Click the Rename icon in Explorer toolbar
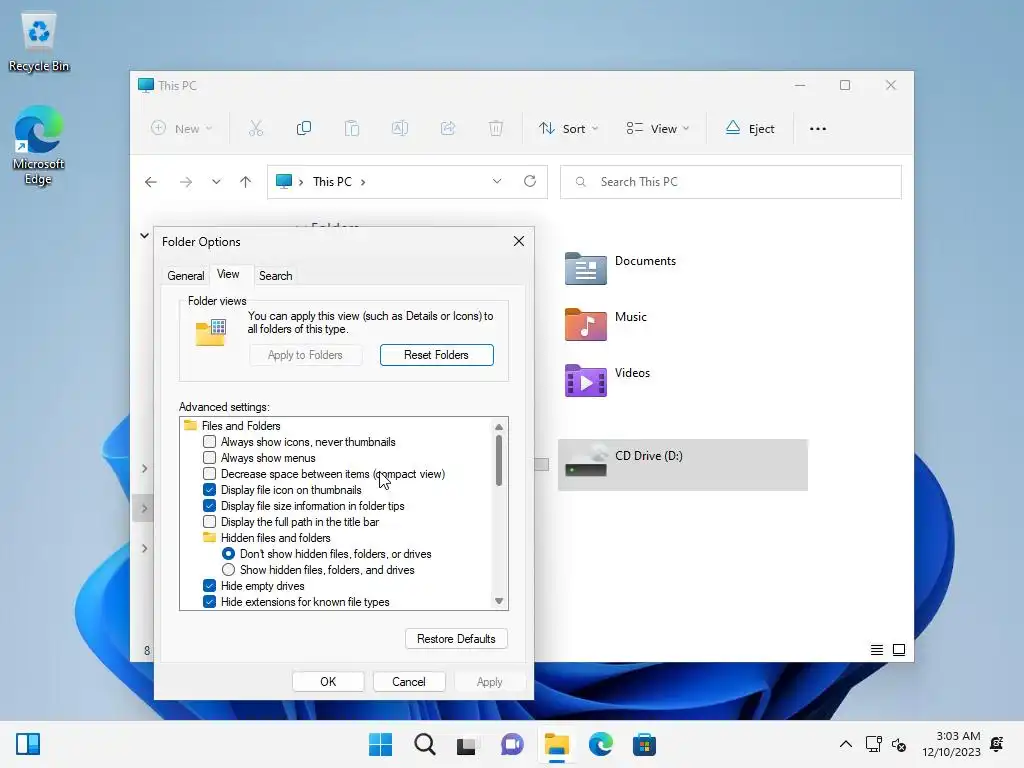 point(400,129)
